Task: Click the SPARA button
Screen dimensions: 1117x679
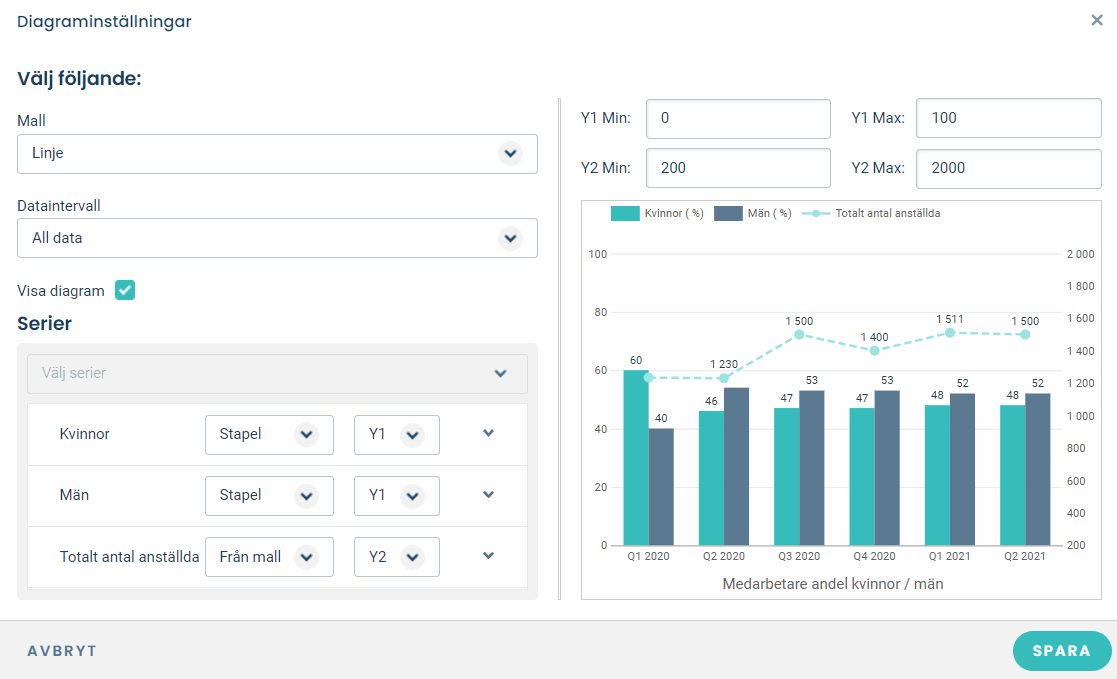Action: click(x=1061, y=650)
